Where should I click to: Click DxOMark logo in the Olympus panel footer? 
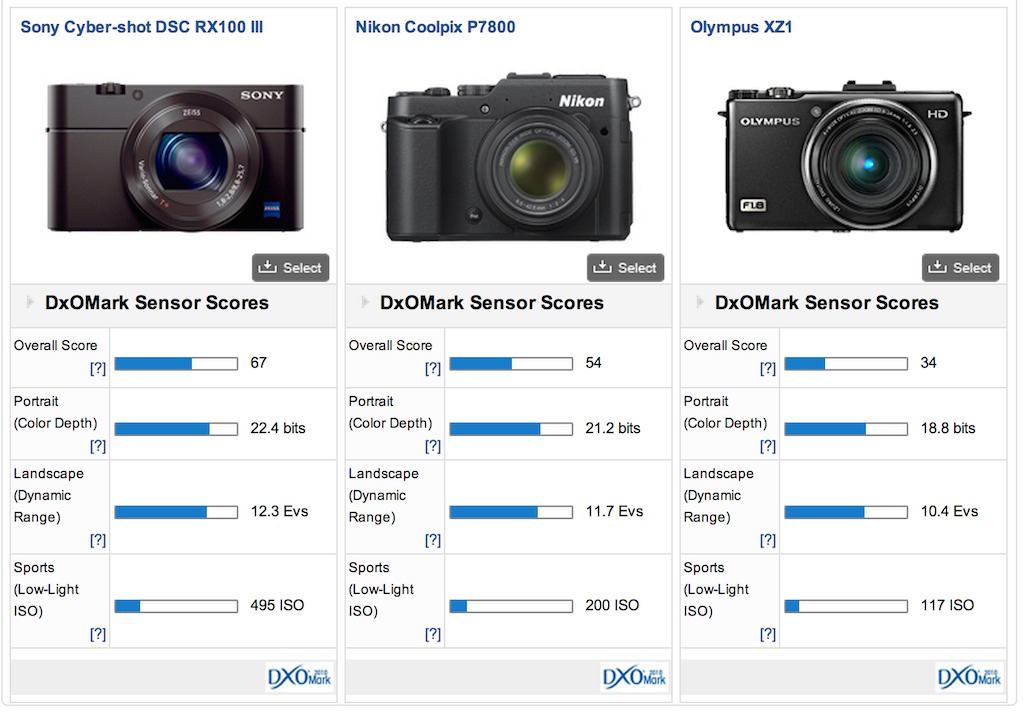[x=970, y=677]
